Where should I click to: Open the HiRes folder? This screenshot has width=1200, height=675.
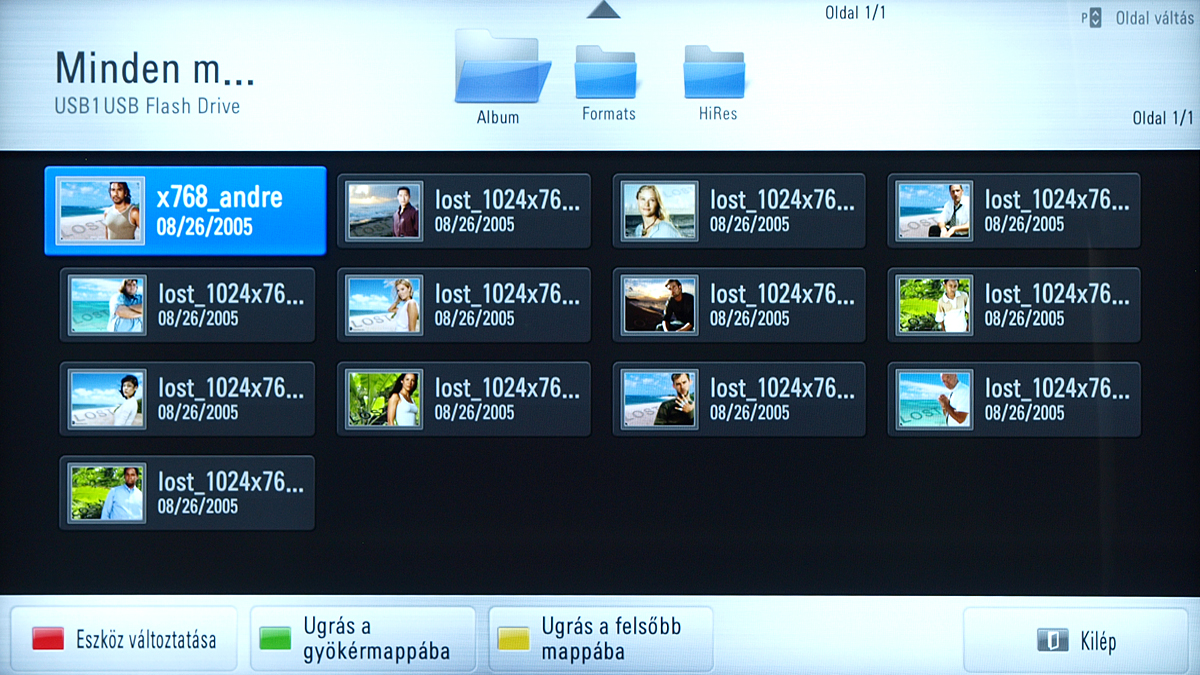pos(716,84)
